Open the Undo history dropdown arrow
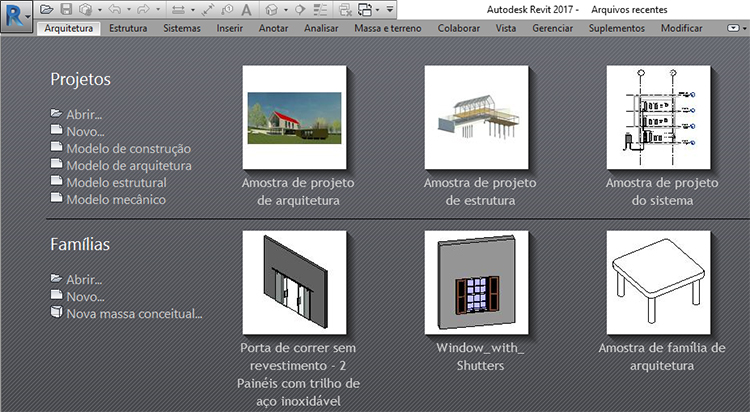 (x=129, y=10)
